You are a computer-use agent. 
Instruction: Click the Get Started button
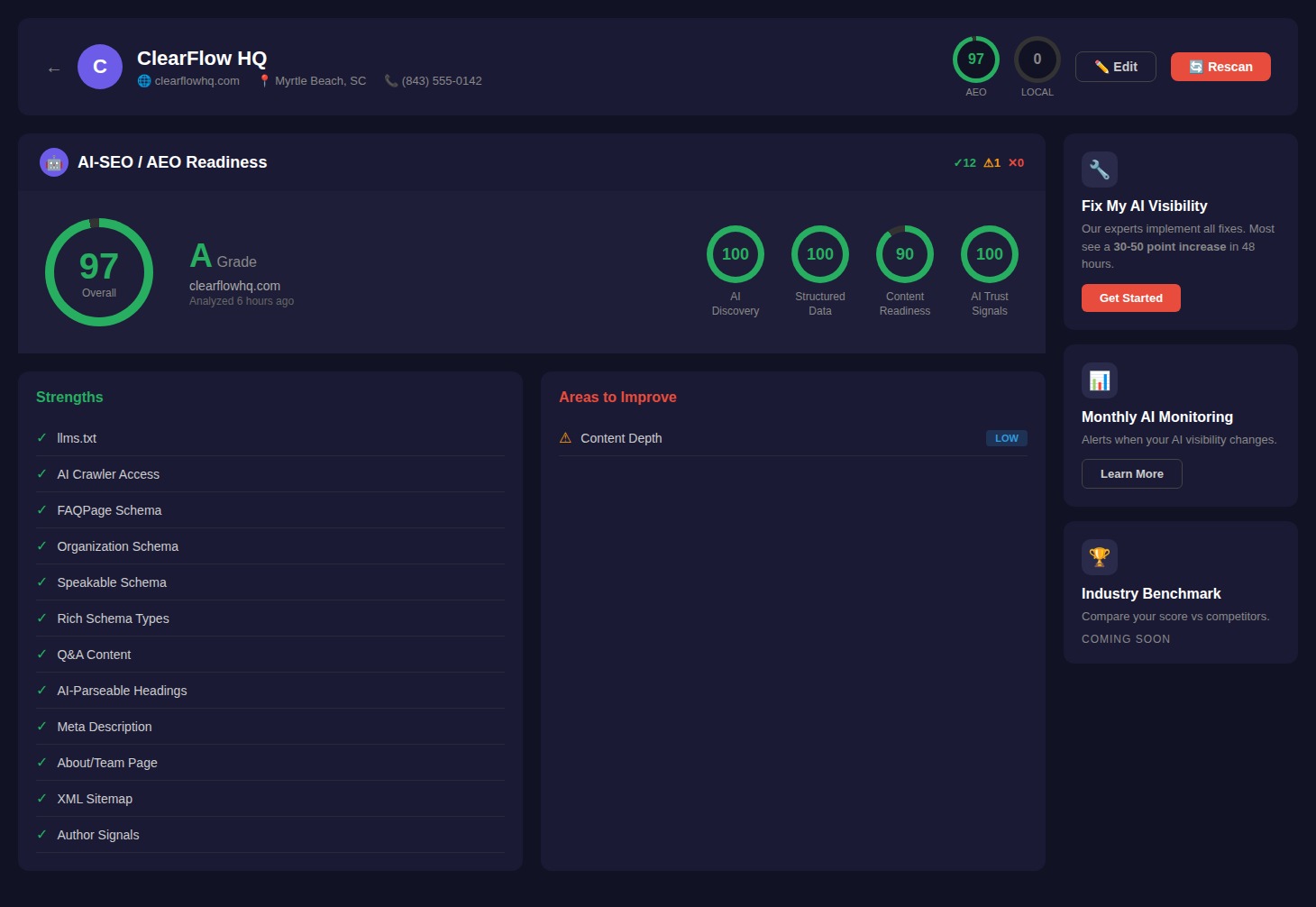point(1130,298)
